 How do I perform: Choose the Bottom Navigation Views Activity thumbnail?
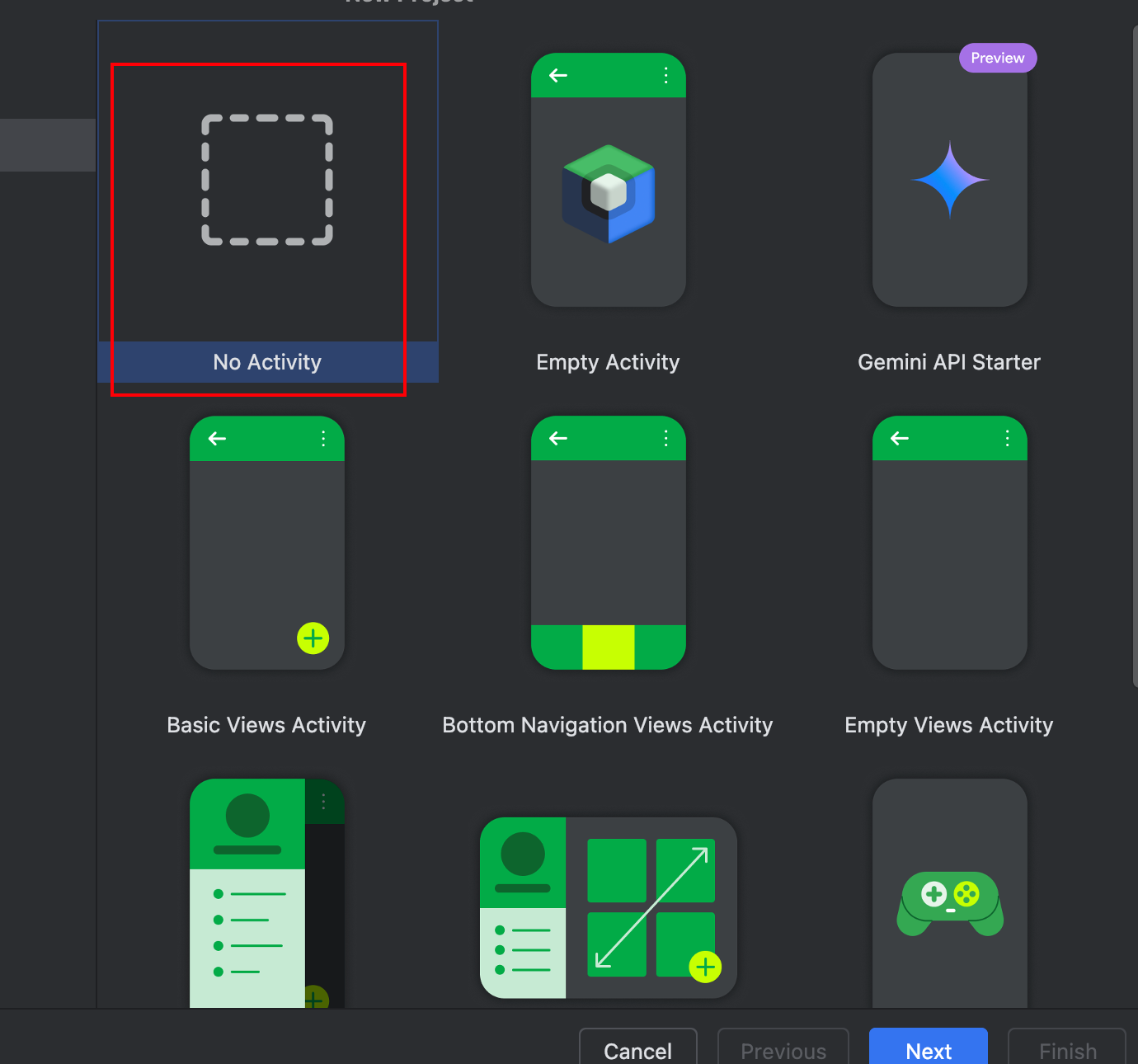pos(608,543)
